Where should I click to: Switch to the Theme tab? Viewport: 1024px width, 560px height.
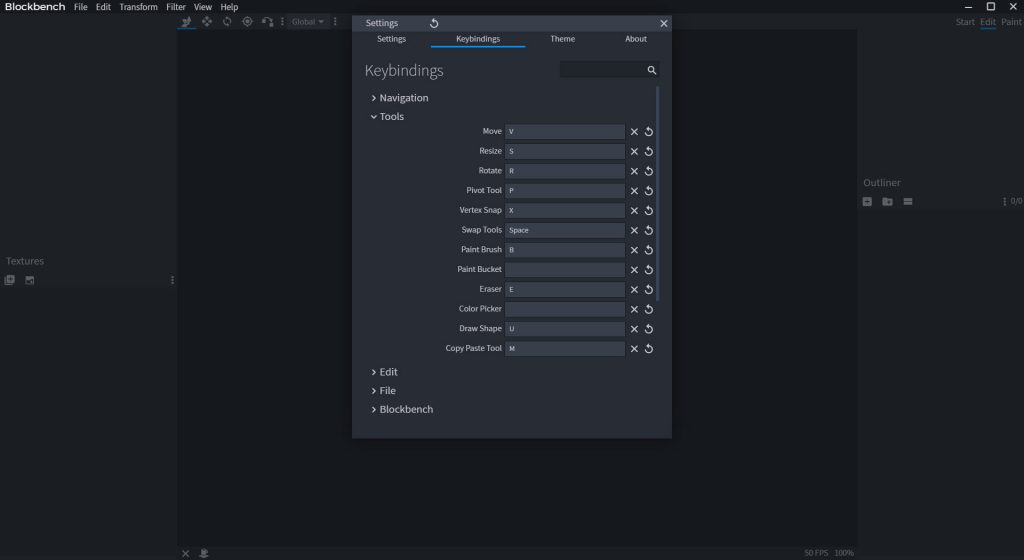tap(562, 39)
